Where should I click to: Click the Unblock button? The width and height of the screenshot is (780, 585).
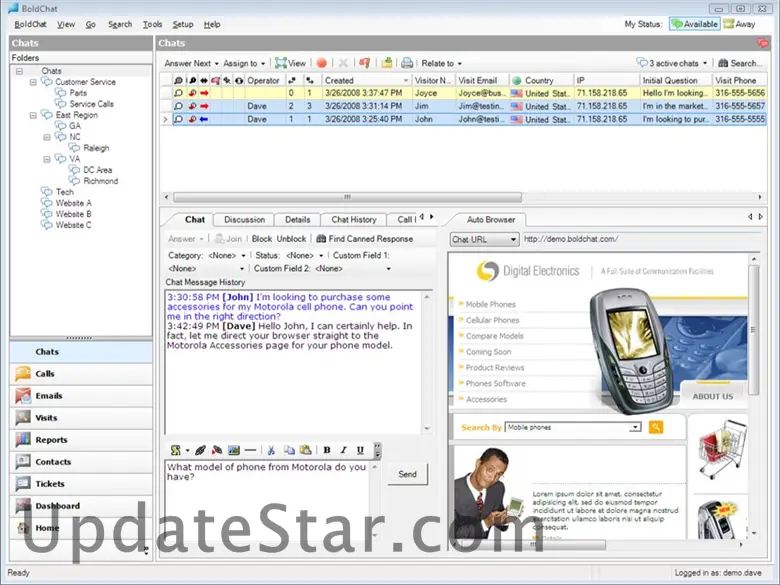coord(291,239)
